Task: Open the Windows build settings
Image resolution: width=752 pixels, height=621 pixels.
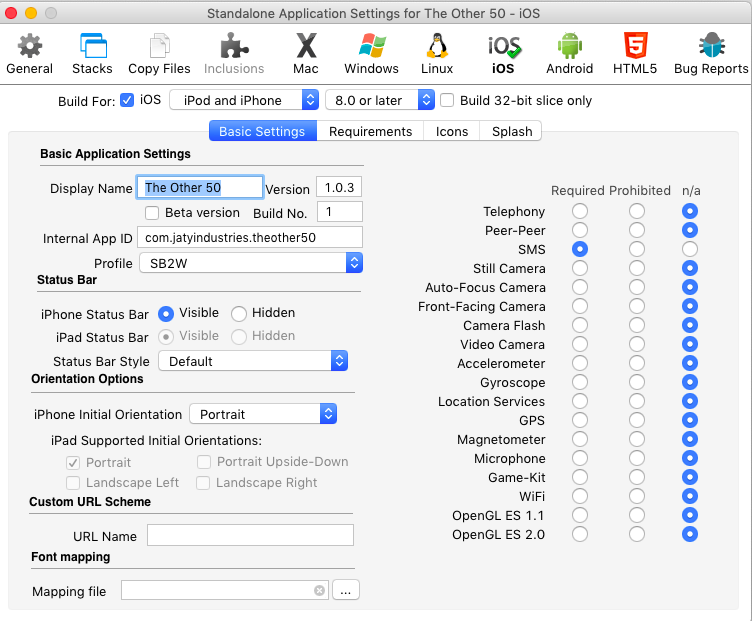Action: tap(371, 53)
